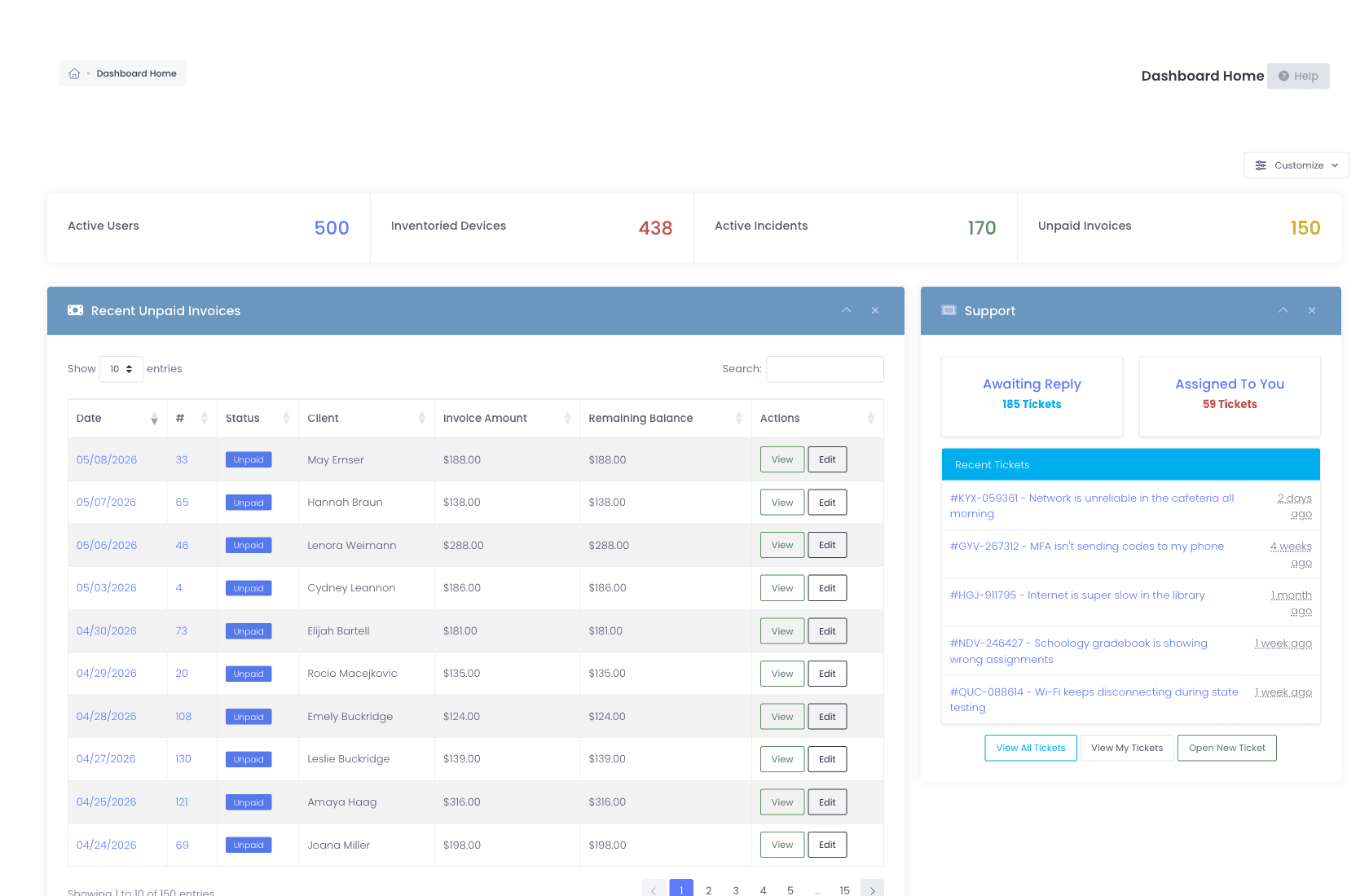Open invoice dated 05/07/2026
This screenshot has height=896, width=1369.
pyautogui.click(x=106, y=503)
